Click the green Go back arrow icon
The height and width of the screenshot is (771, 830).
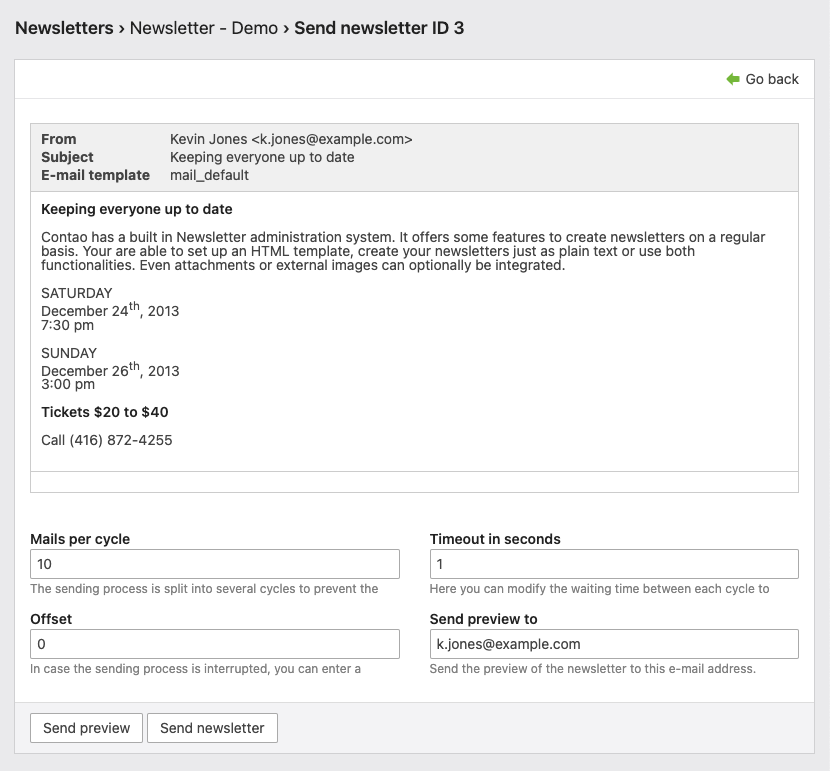click(x=733, y=79)
